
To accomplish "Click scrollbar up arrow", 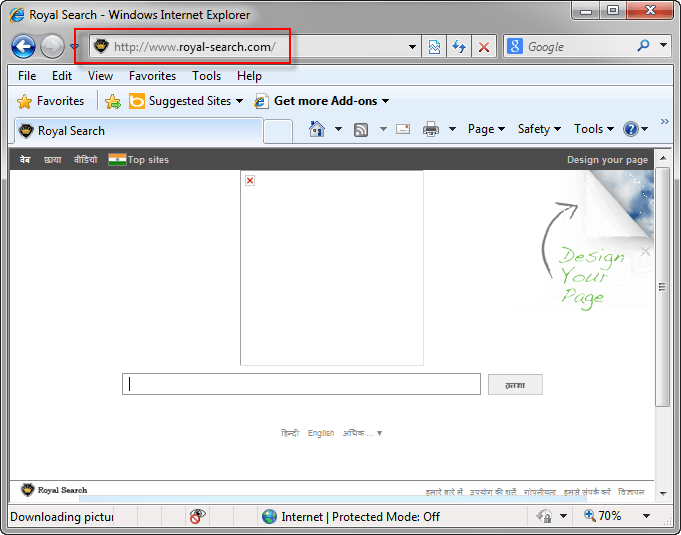I will click(663, 158).
